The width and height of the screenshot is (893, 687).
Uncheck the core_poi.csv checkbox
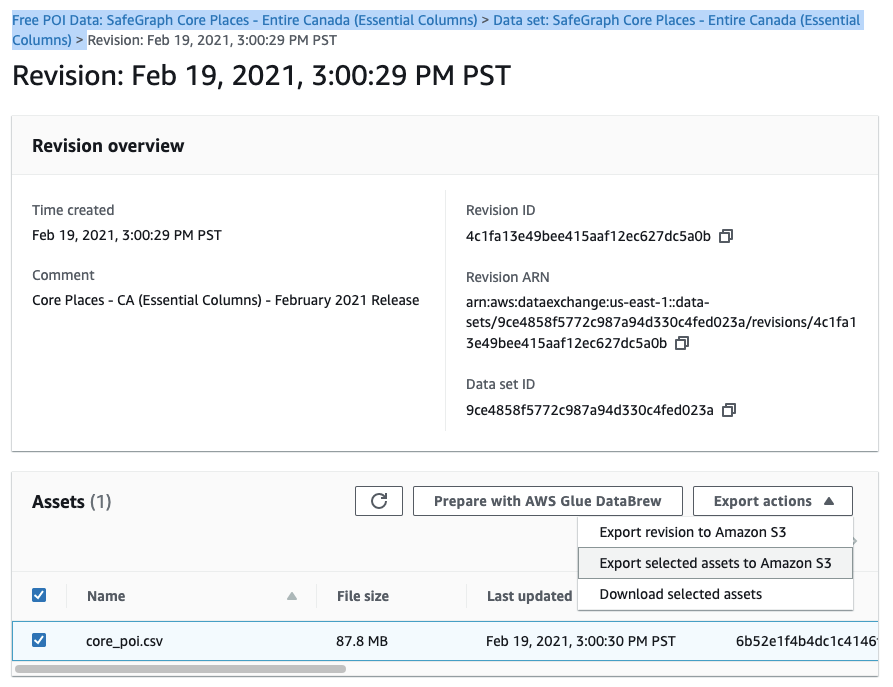39,640
